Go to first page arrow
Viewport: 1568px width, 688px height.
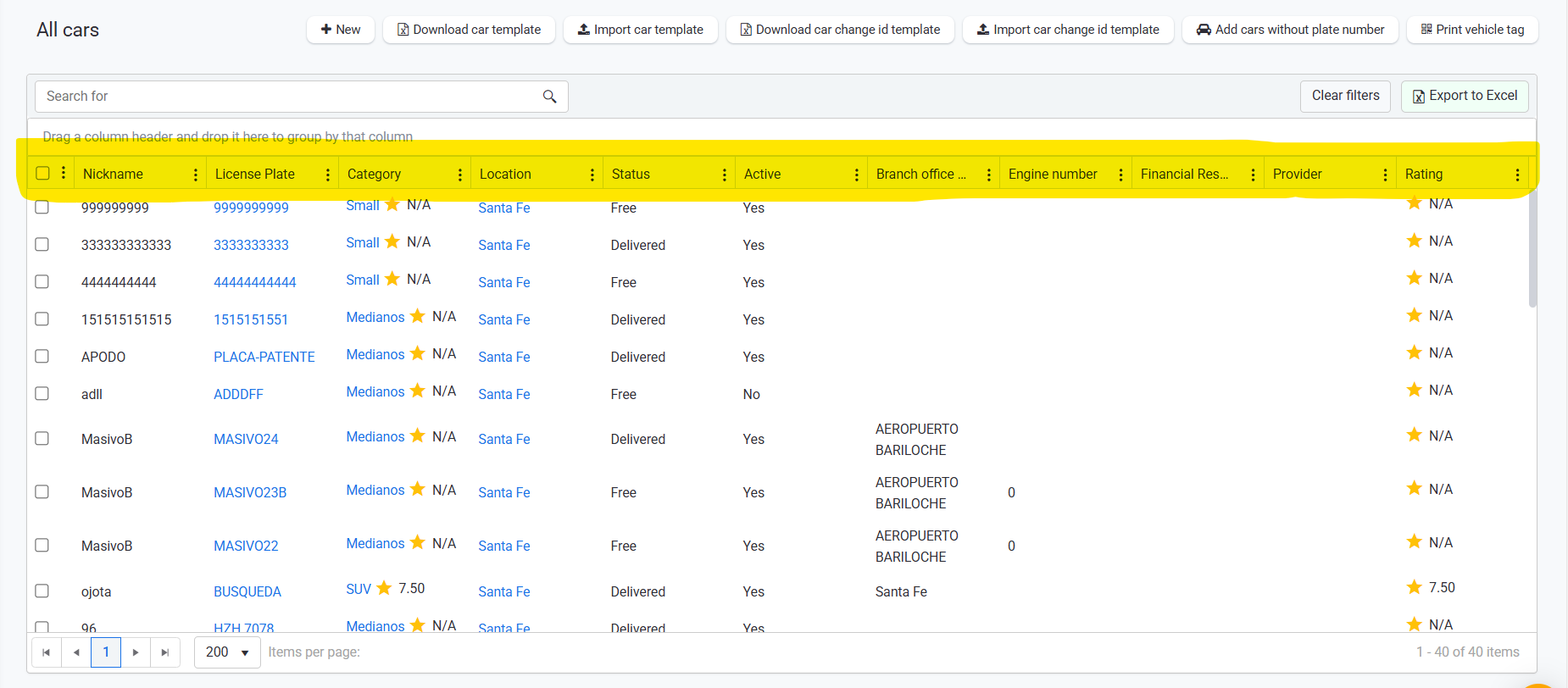tap(46, 652)
